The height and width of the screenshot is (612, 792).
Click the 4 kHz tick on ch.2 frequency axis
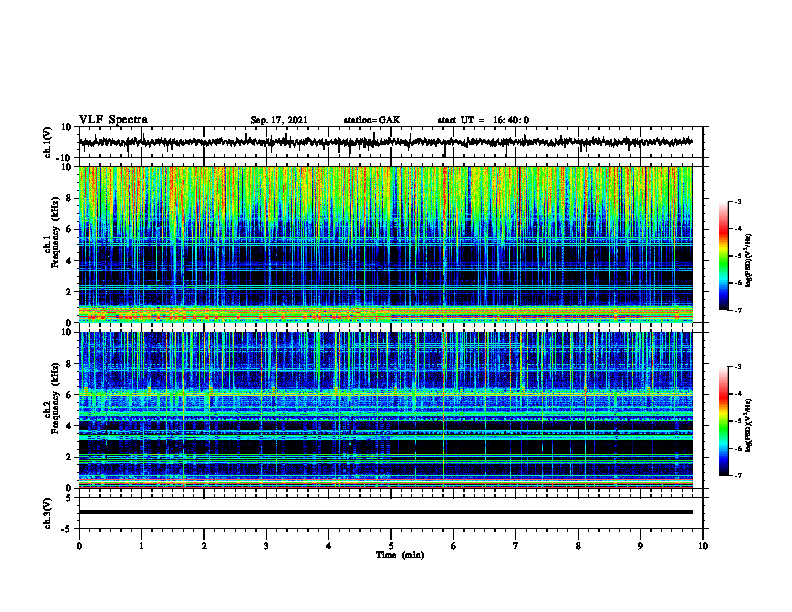[70, 426]
